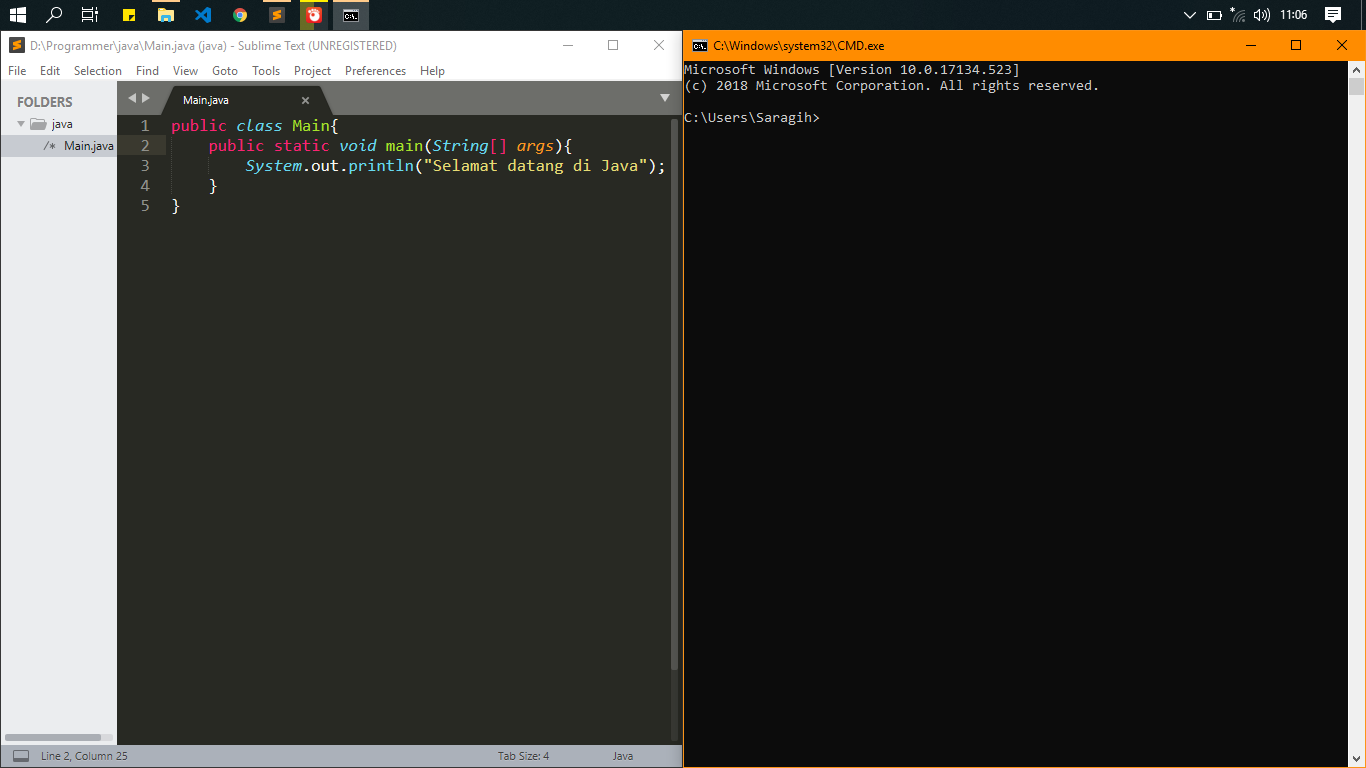1366x768 pixels.
Task: Collapse the java folder in the sidebar
Action: (21, 124)
